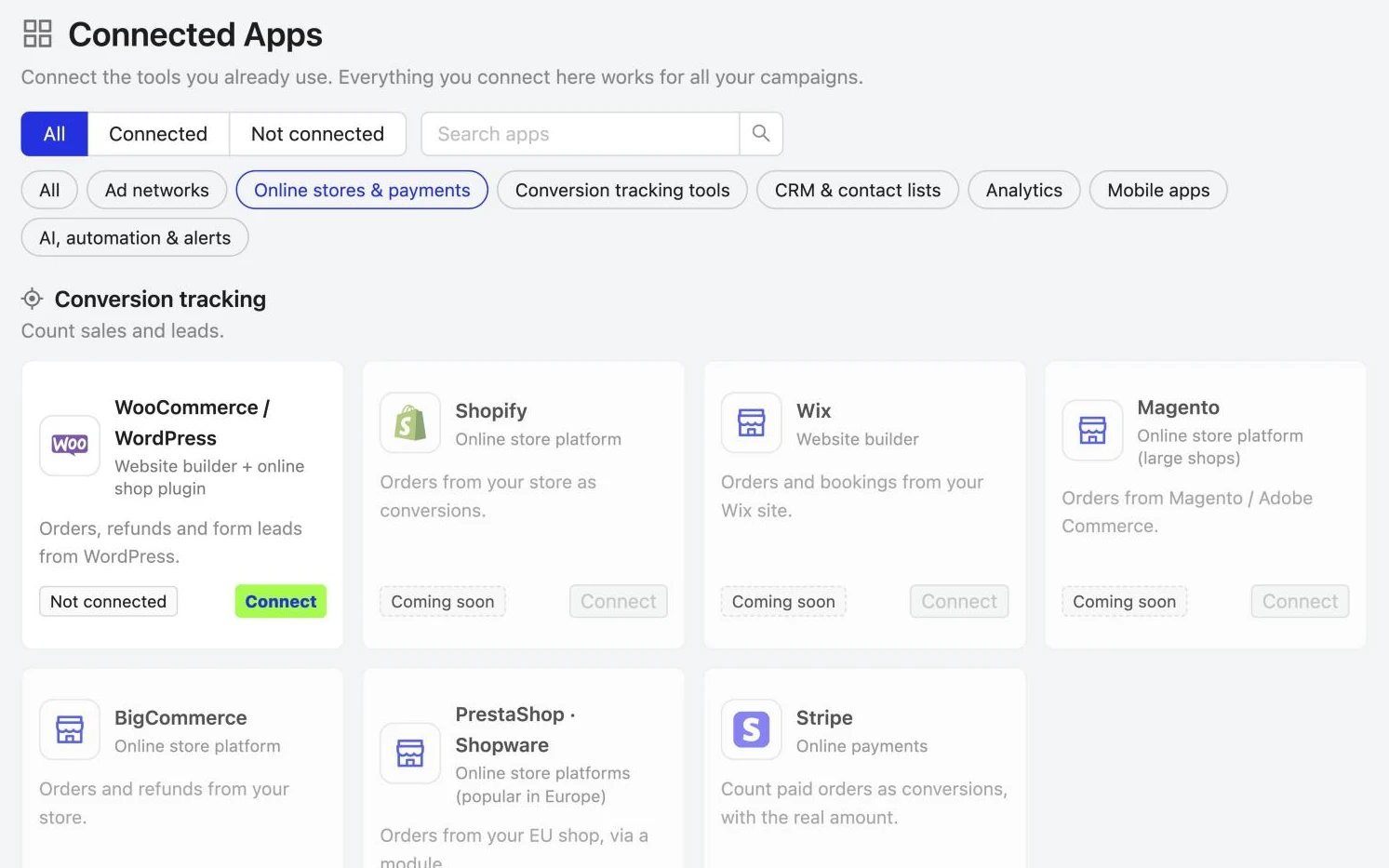
Task: Click the Not connected status badge
Action: (108, 601)
